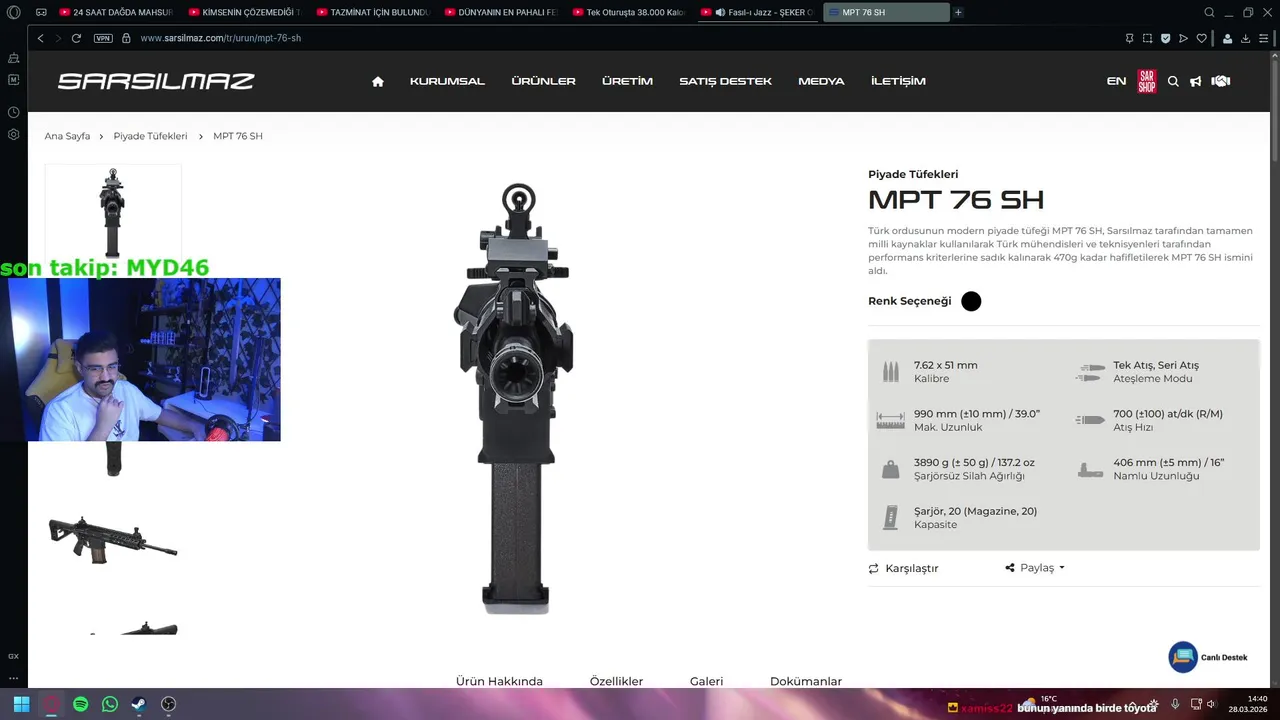Go back in browser history
Image resolution: width=1280 pixels, height=720 pixels.
40,38
